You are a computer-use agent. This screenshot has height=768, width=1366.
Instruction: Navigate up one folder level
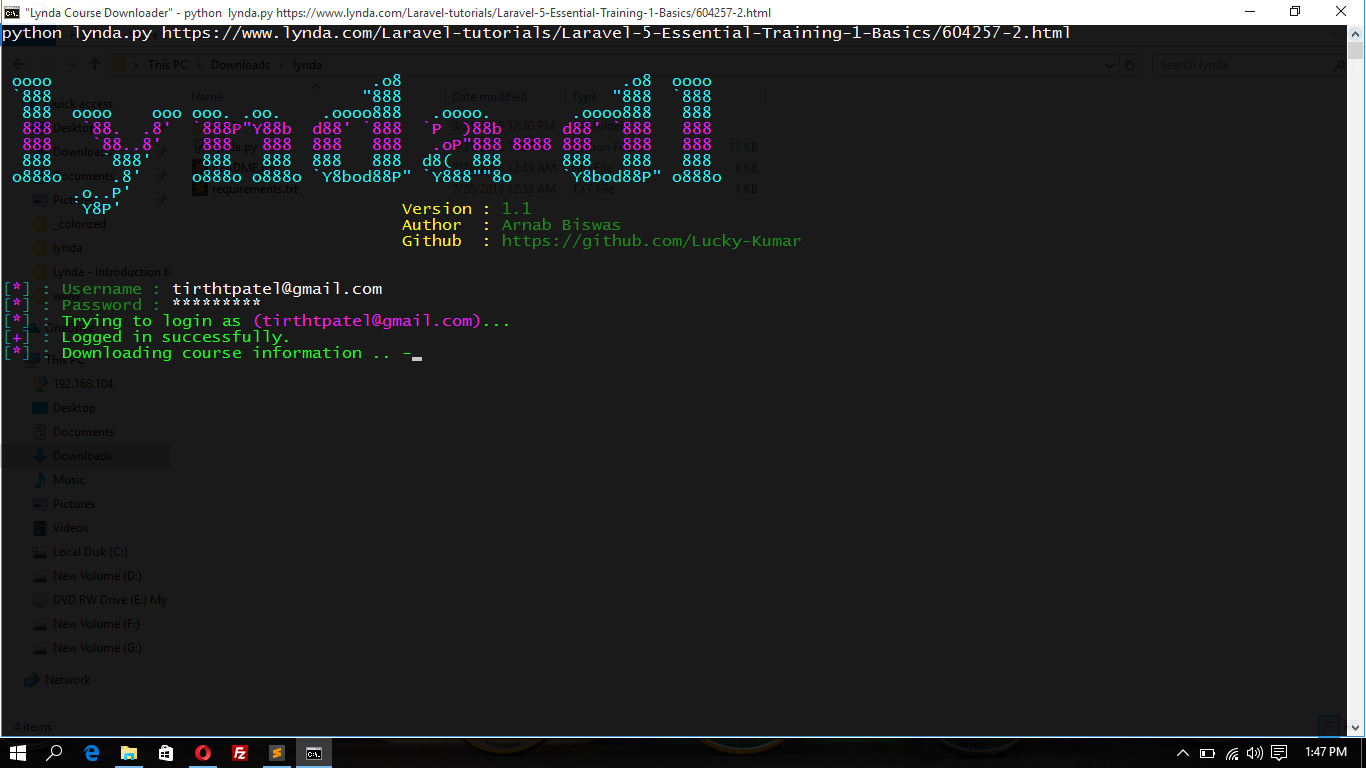[x=95, y=64]
